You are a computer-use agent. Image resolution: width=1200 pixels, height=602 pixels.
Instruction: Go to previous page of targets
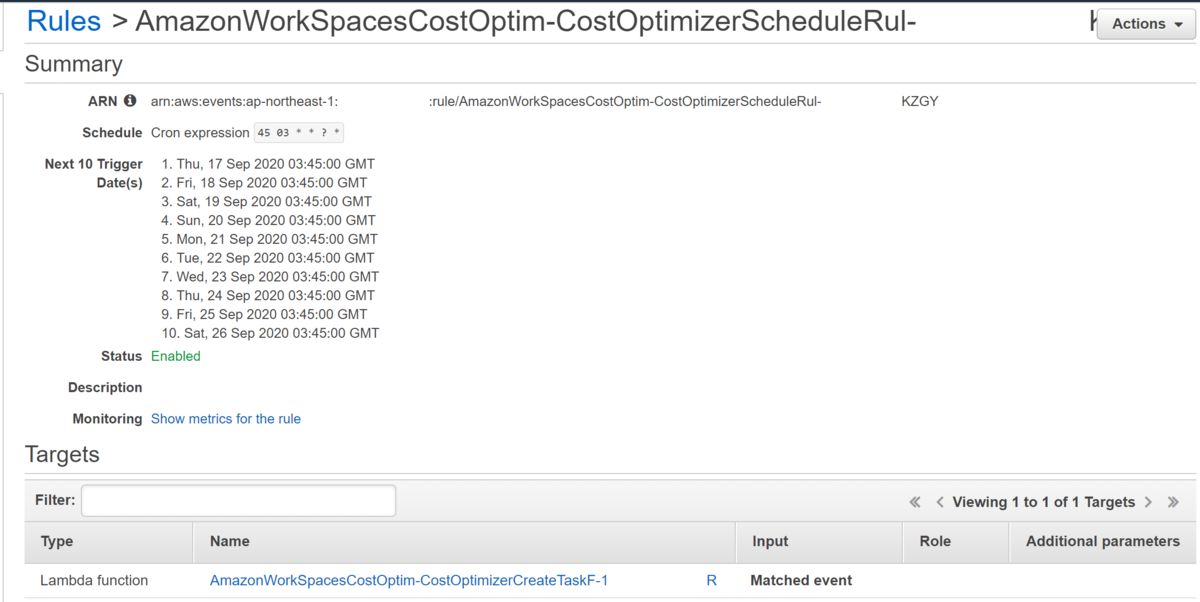coord(940,502)
